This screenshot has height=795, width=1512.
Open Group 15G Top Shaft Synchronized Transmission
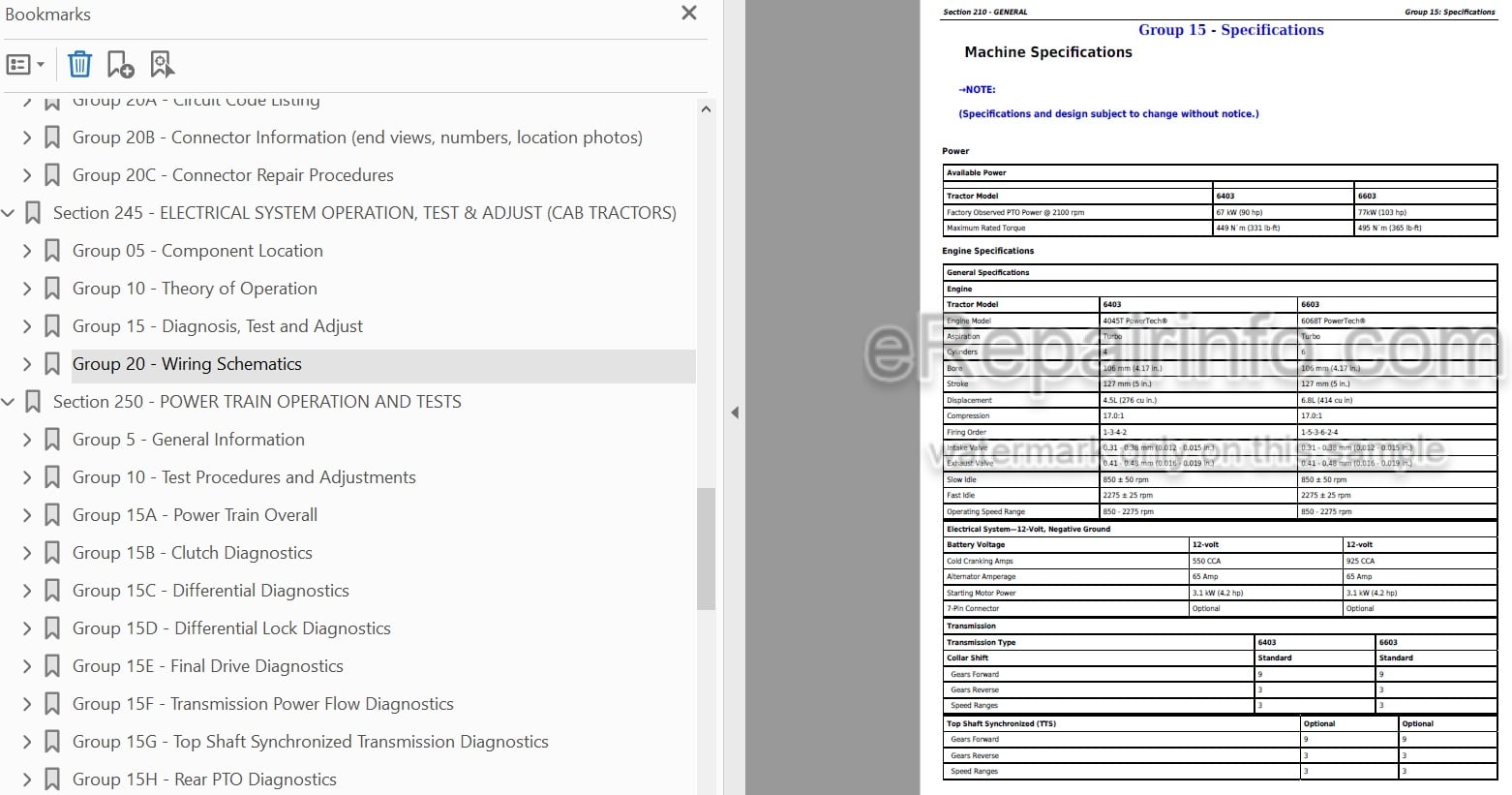pos(311,742)
